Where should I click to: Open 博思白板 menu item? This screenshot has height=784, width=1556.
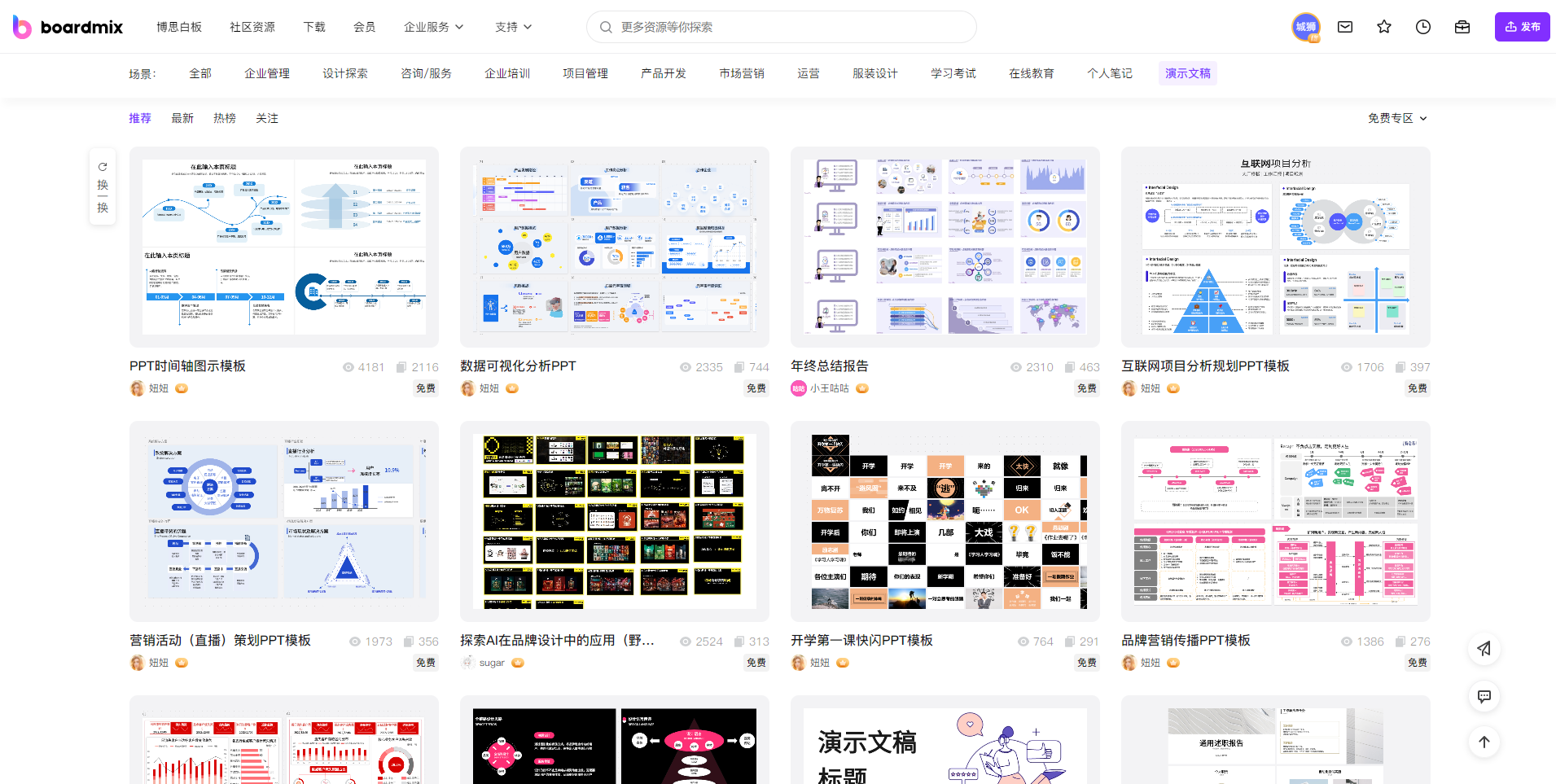click(x=179, y=27)
